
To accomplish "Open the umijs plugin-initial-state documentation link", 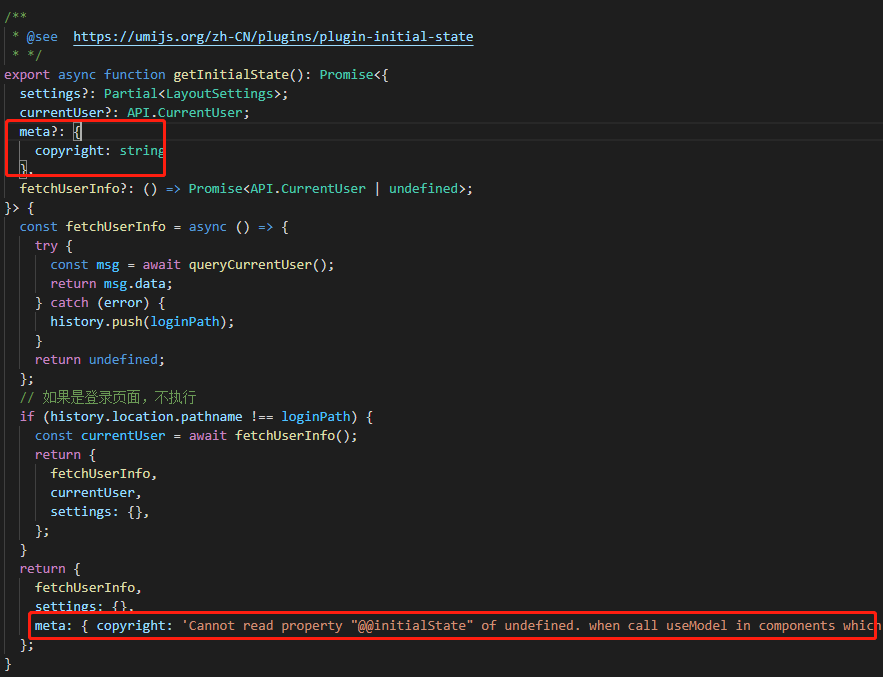I will (x=272, y=36).
